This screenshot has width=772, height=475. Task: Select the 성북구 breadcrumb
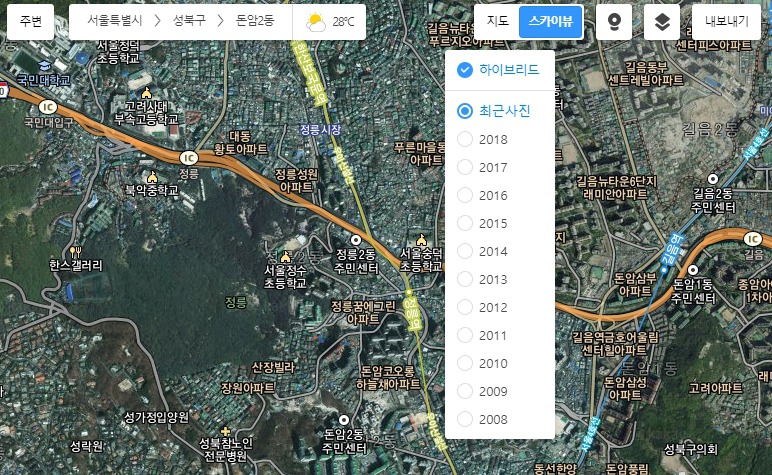pos(189,21)
